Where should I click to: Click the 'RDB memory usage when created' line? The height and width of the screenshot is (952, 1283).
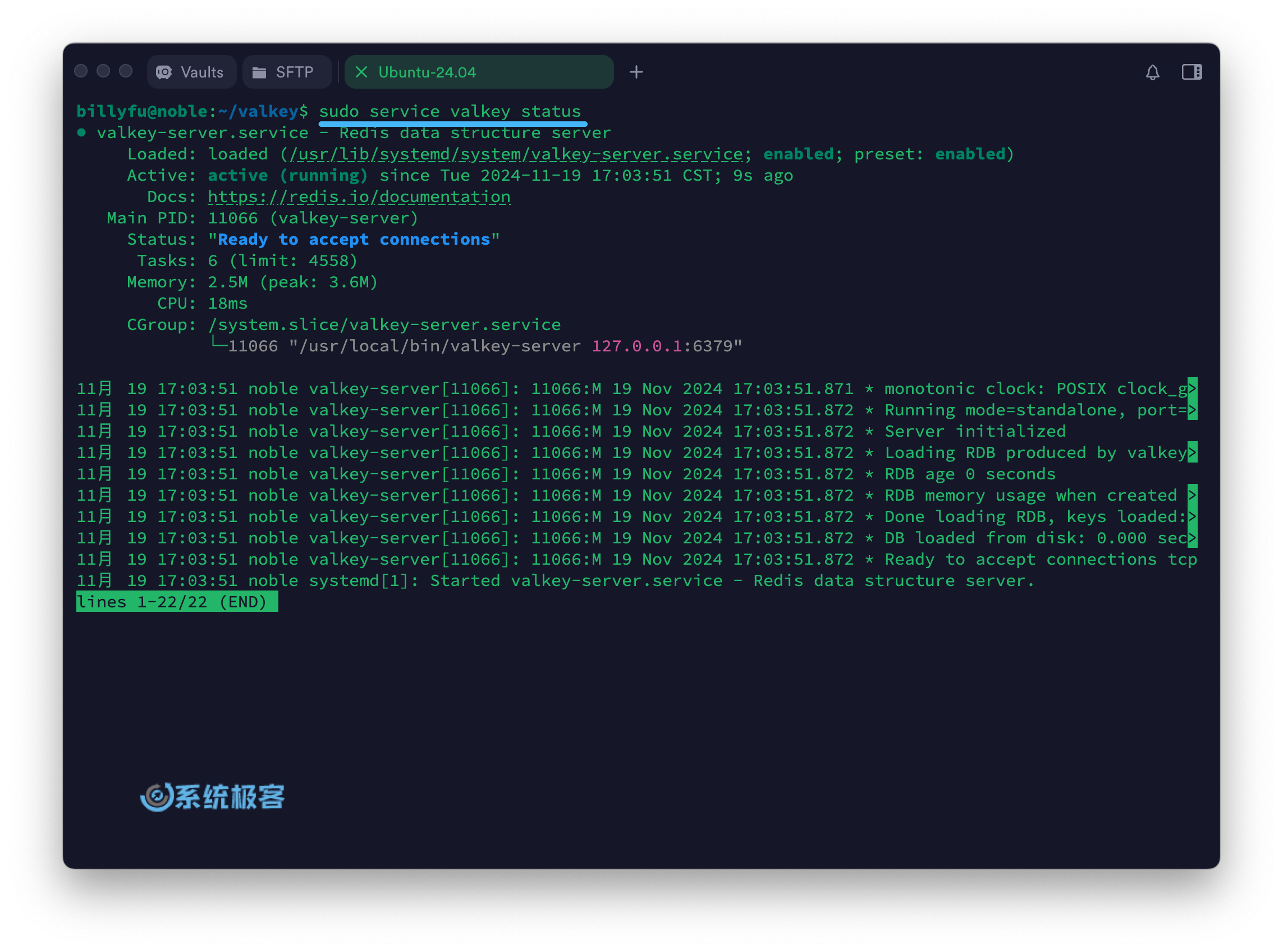(x=636, y=495)
